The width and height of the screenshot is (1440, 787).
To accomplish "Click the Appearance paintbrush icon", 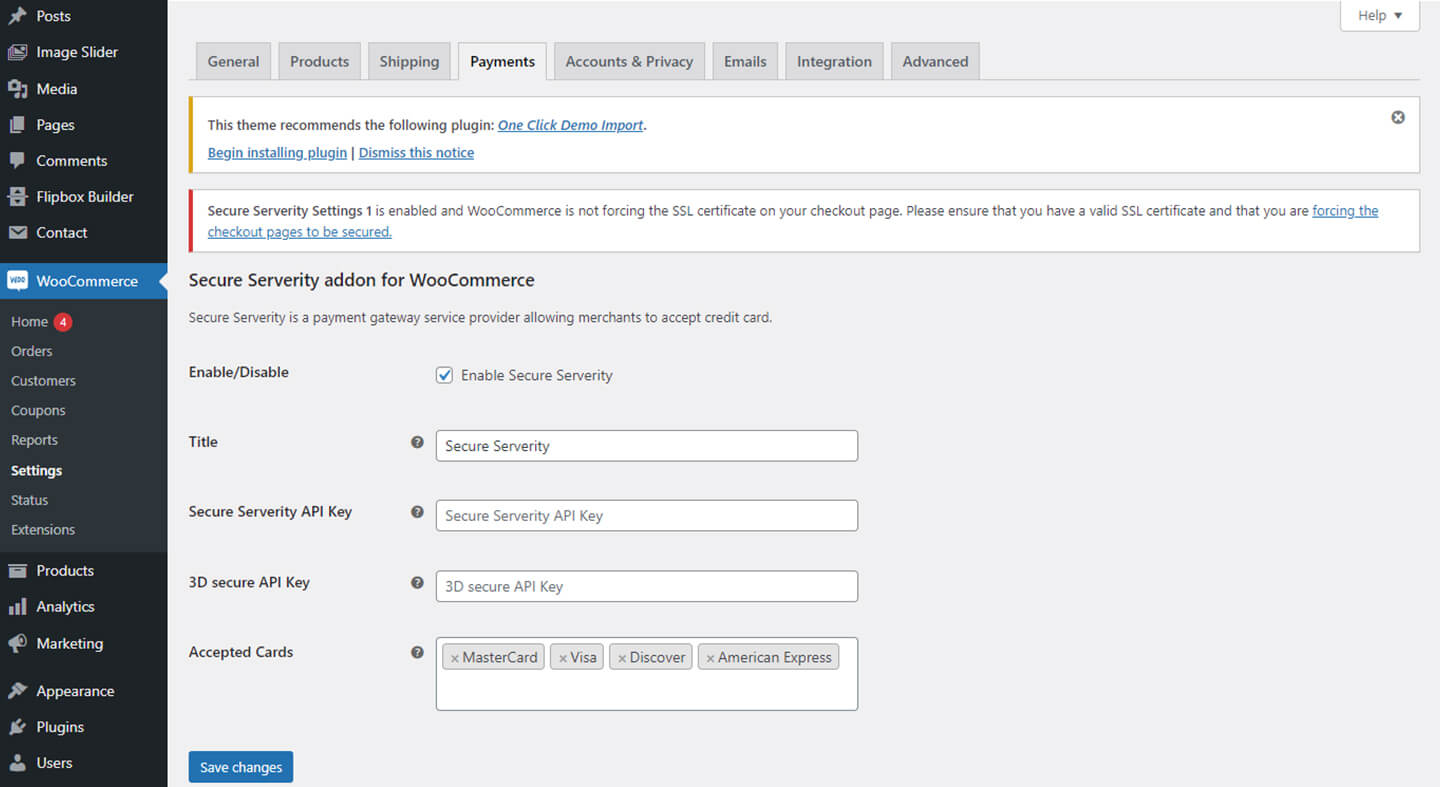I will pos(17,691).
